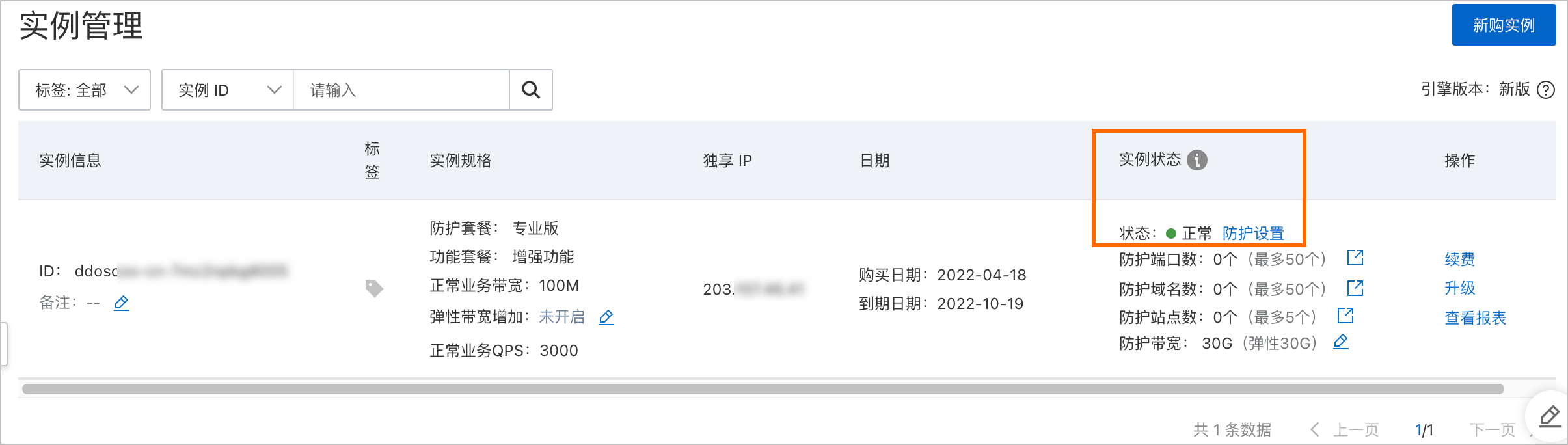Viewport: 1568px width, 445px height.
Task: Edit 防护带宽 via its pencil icon
Action: tap(1342, 342)
